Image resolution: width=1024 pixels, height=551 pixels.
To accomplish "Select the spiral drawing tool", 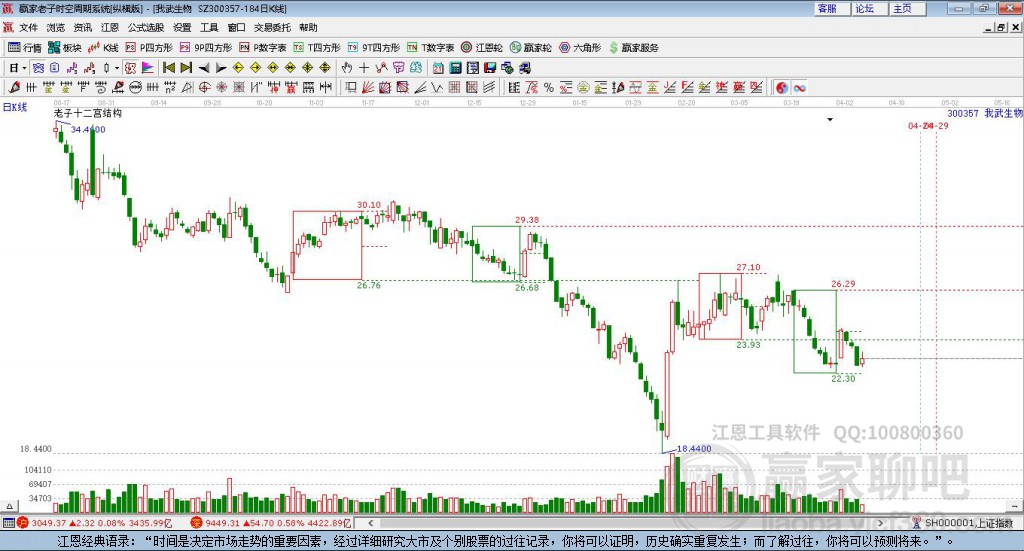I will [101, 87].
